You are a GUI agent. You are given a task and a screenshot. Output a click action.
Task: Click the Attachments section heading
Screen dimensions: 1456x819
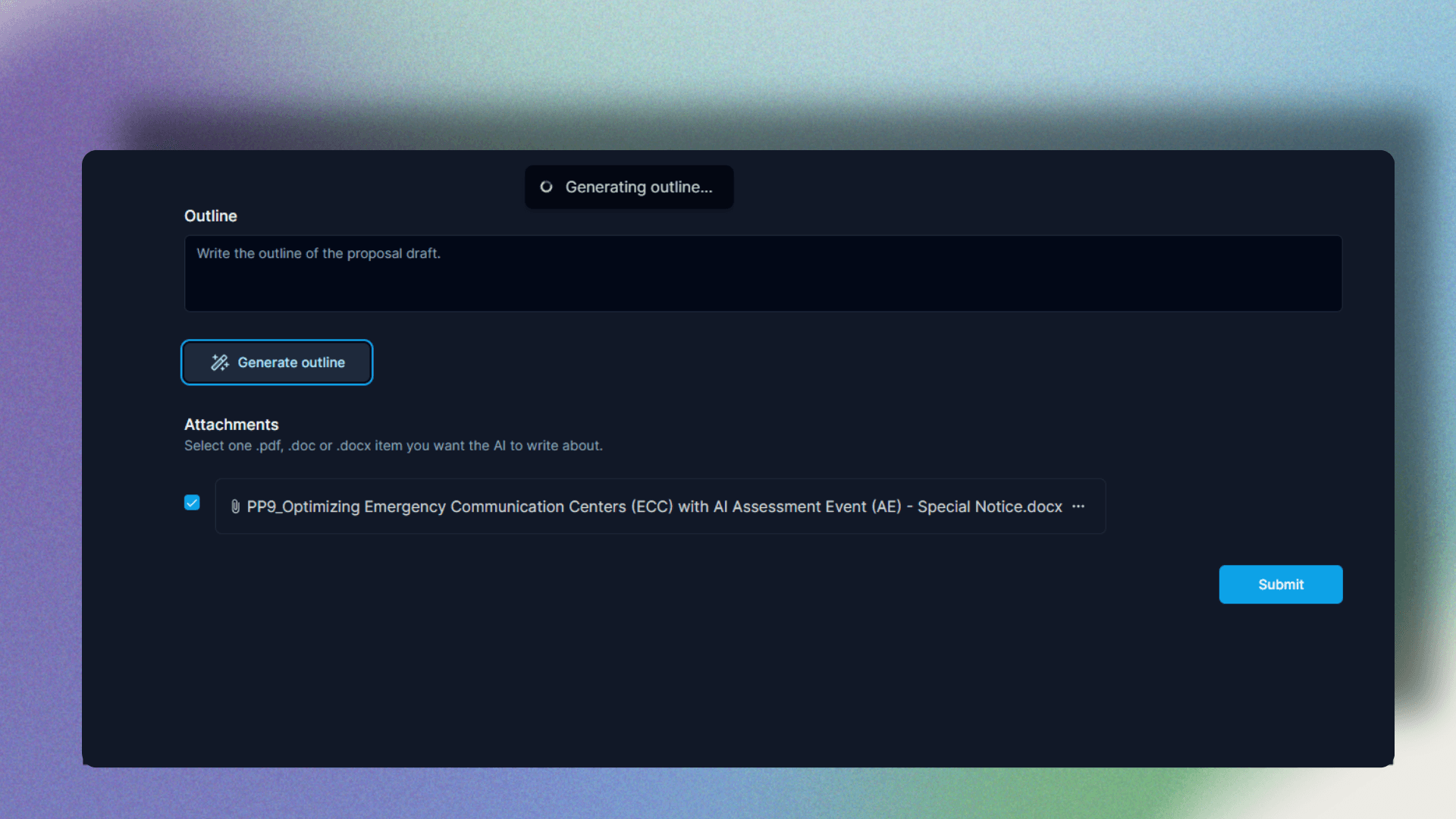[x=231, y=425]
